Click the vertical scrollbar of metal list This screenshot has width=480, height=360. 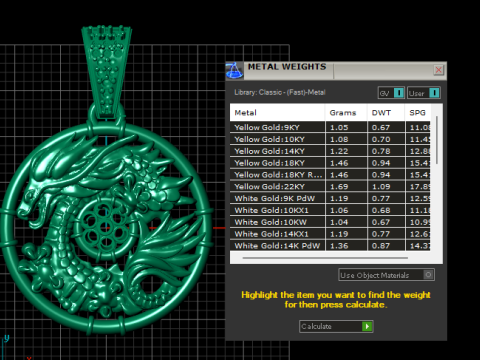437,140
